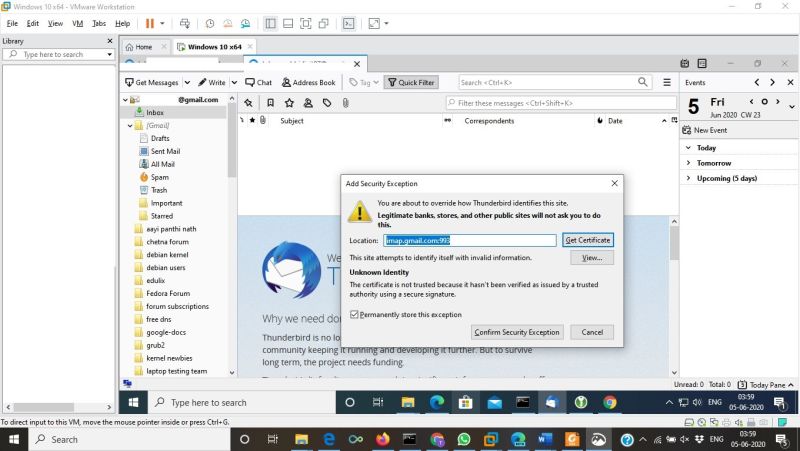Expand Upcoming (5 days) section

688,178
